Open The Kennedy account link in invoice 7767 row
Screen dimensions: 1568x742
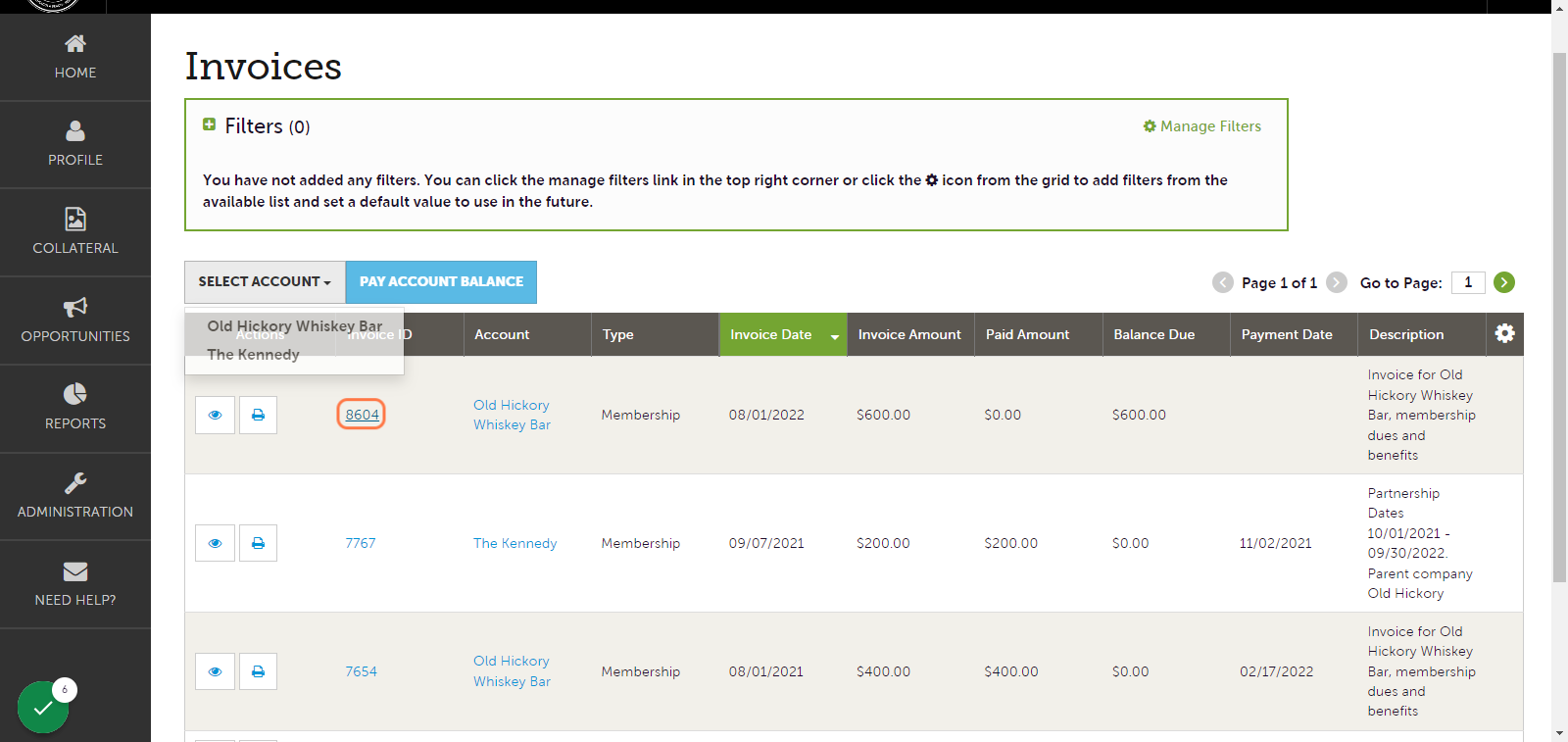(x=514, y=543)
